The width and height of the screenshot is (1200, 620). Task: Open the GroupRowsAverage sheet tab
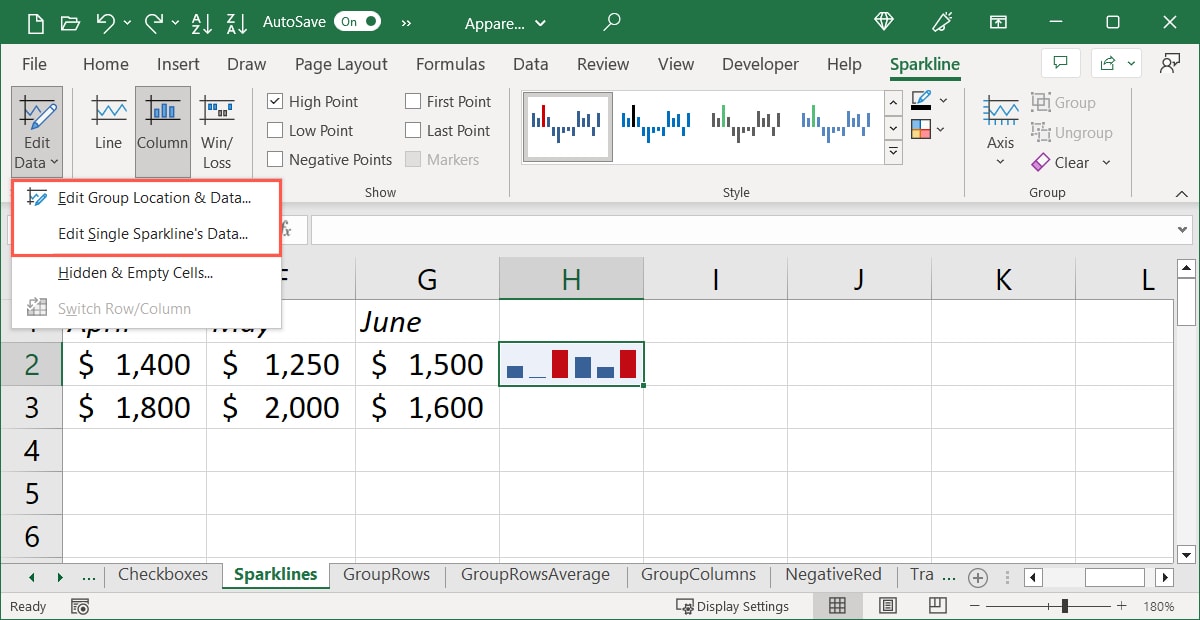(x=535, y=575)
